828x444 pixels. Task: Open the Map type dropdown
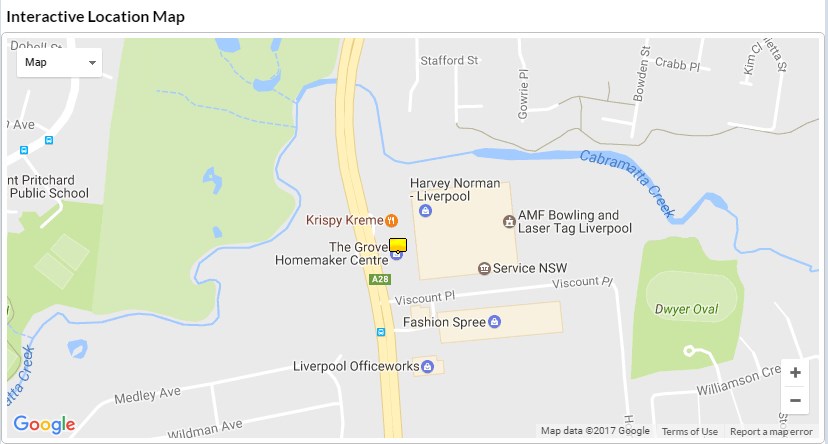click(59, 62)
